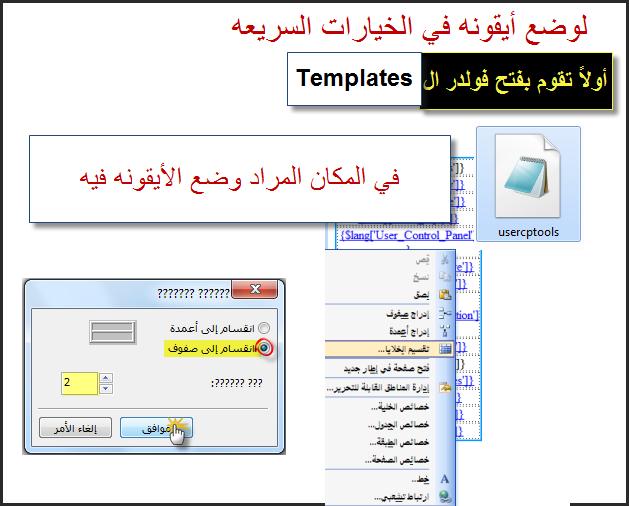Click the Font 'A' icon in menu
Image resolution: width=629 pixels, height=506 pixels.
pyautogui.click(x=445, y=479)
